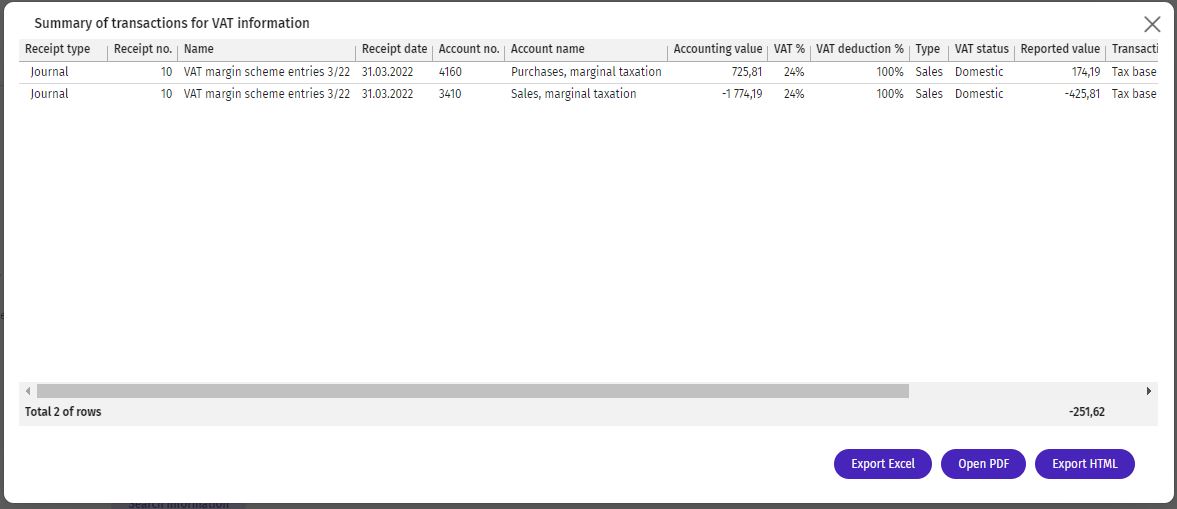Sort by VAT status column header
The image size is (1177, 509).
coord(981,49)
